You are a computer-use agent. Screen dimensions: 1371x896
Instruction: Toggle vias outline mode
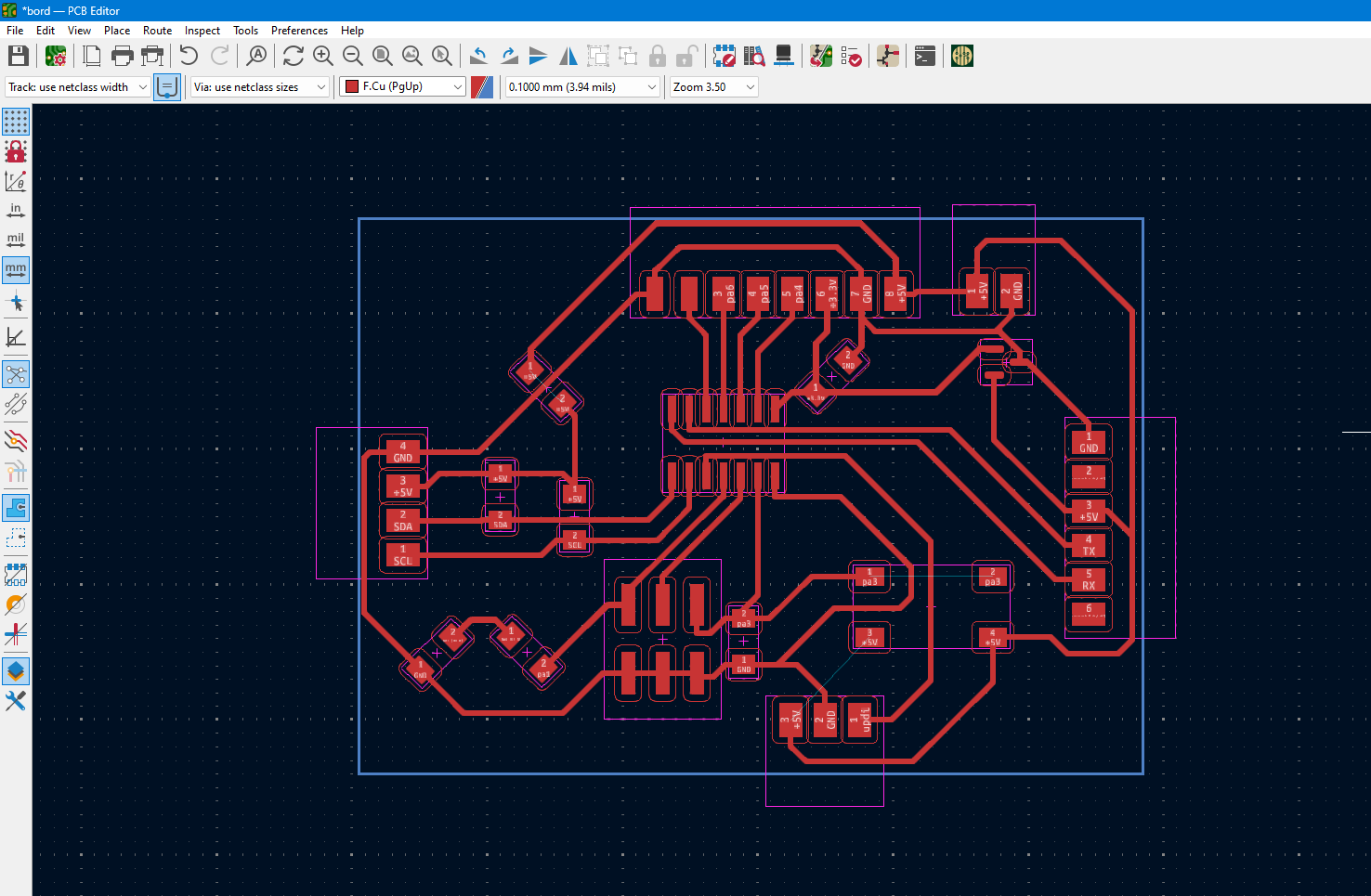[16, 604]
